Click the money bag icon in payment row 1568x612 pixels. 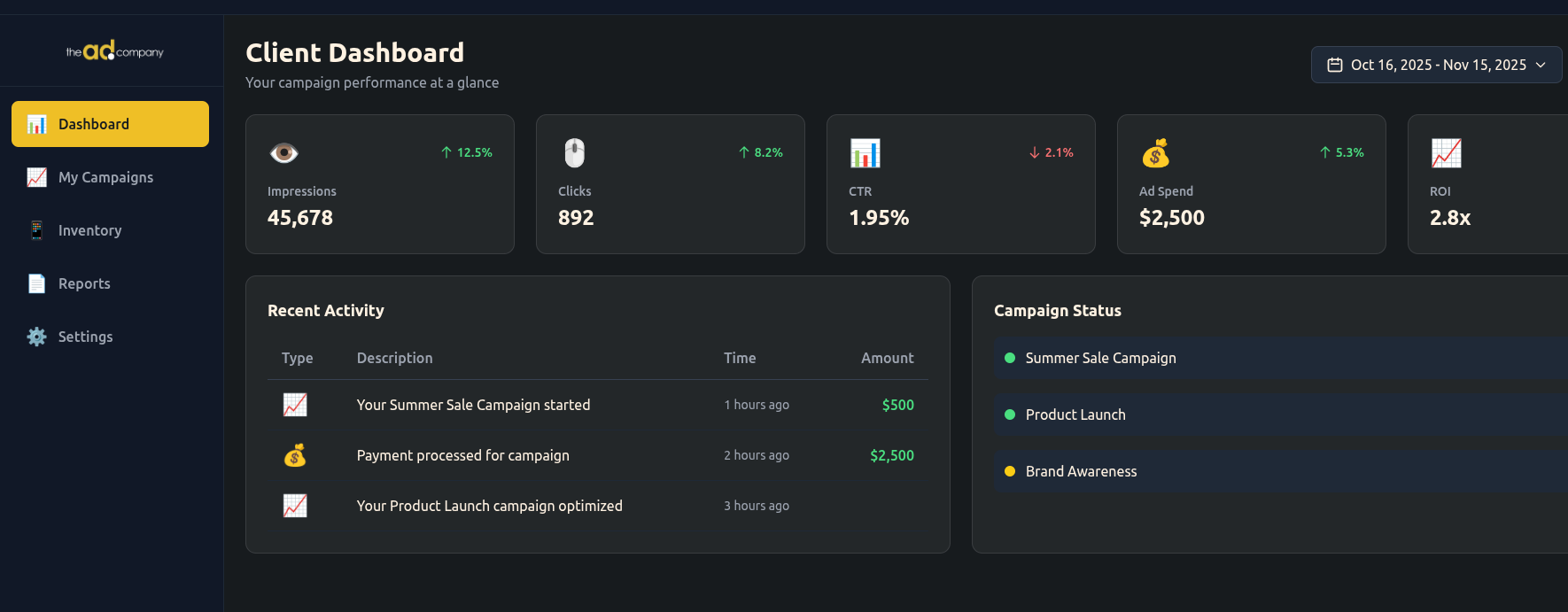(295, 455)
